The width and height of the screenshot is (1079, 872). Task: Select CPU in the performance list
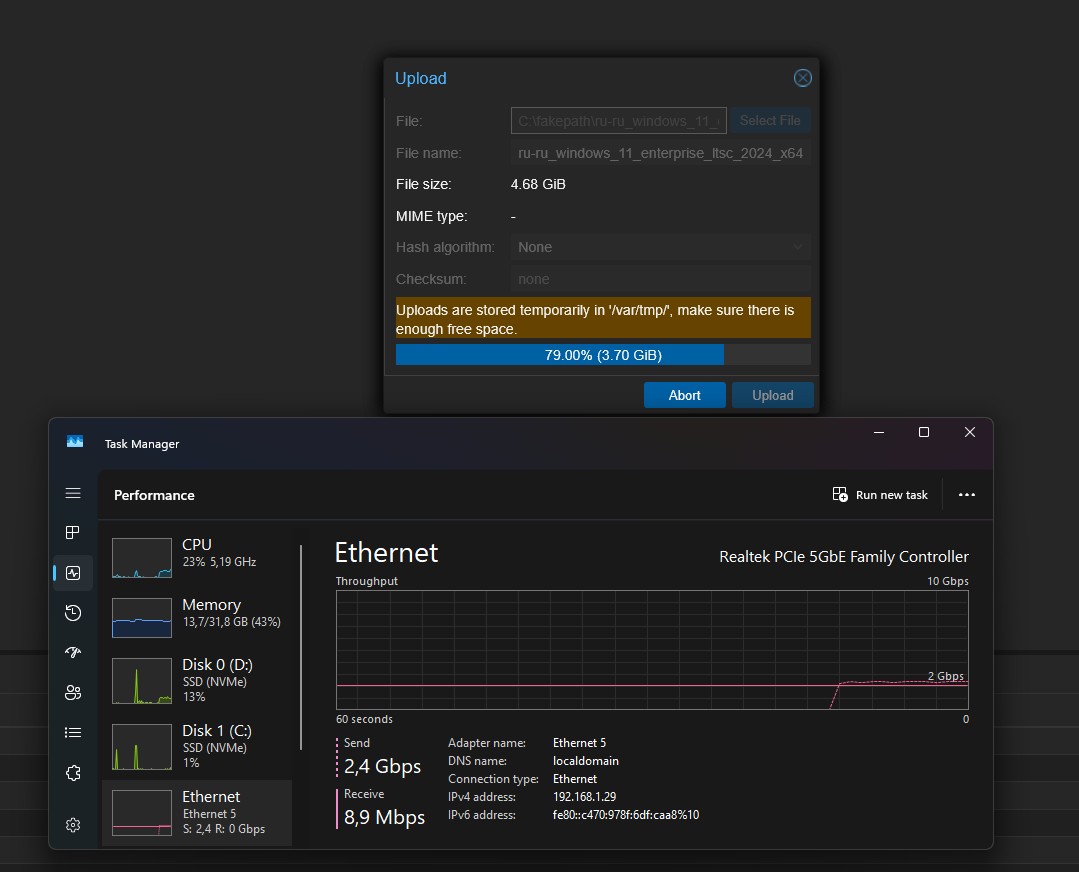click(x=197, y=557)
